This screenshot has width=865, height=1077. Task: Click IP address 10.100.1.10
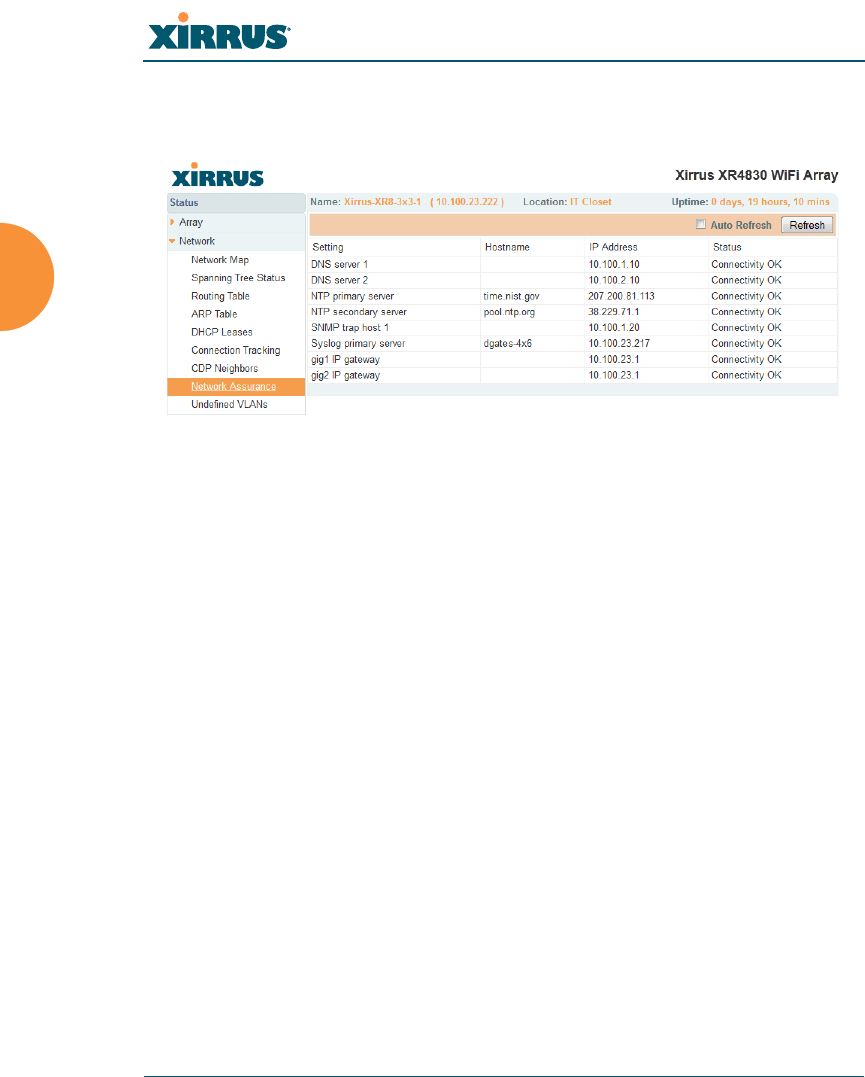pyautogui.click(x=614, y=264)
